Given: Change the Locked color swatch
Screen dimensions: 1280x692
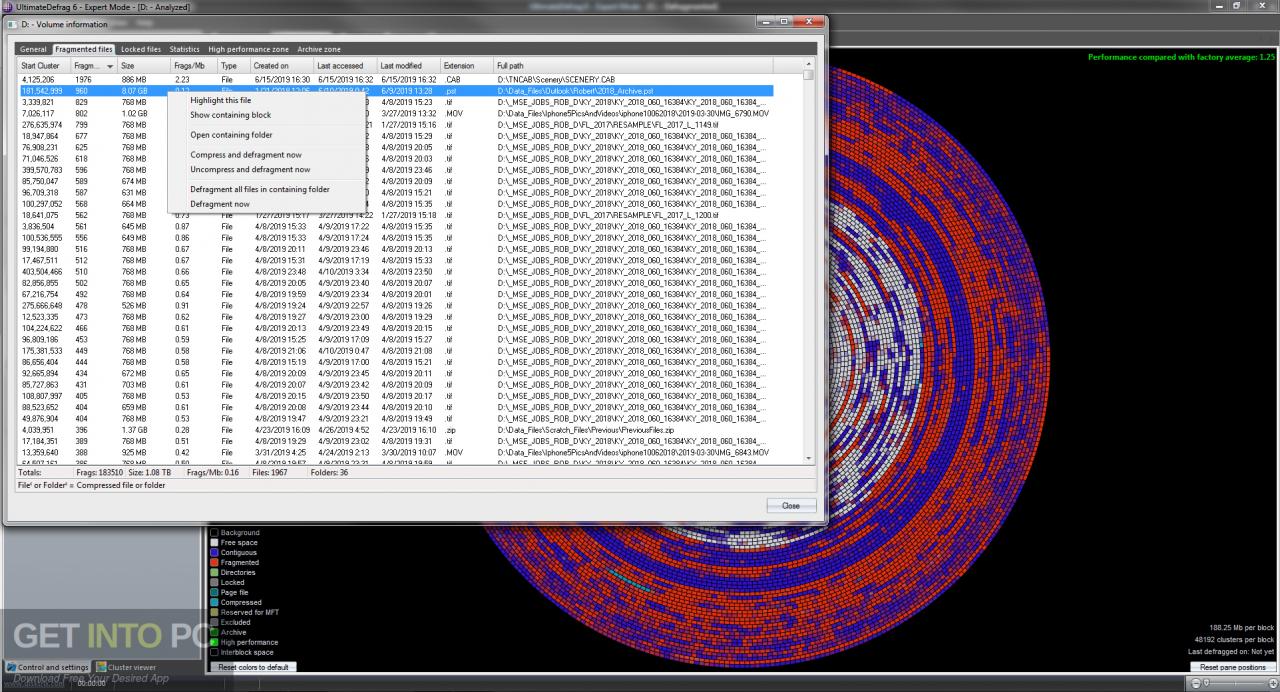Looking at the screenshot, I should 214,583.
